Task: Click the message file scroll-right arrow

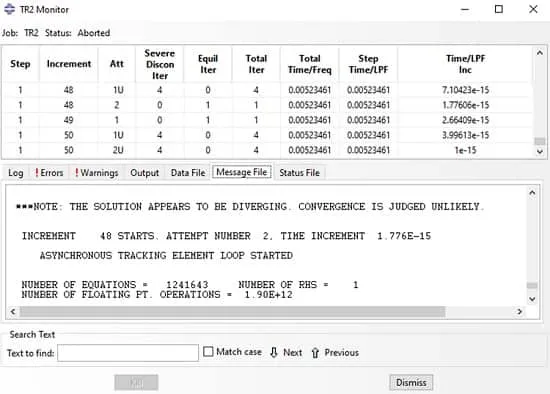Action: click(x=519, y=311)
